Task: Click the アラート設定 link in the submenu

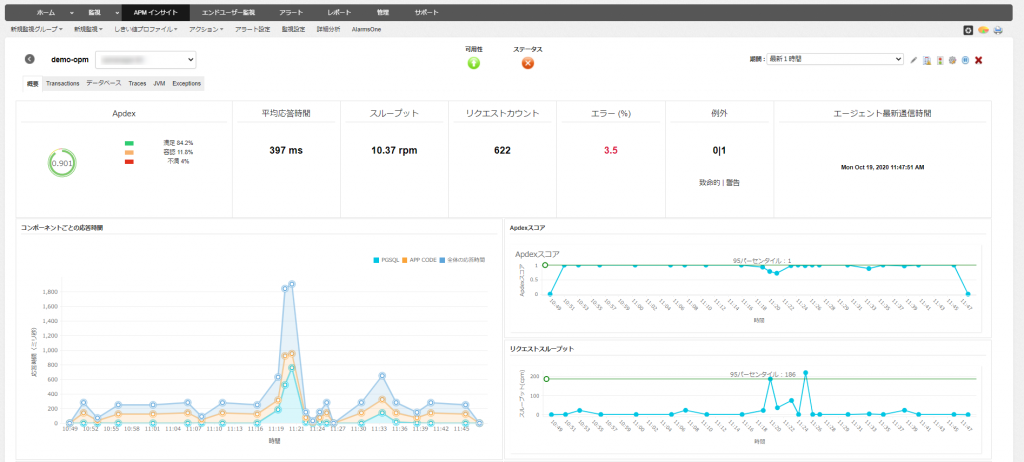Action: tap(250, 30)
